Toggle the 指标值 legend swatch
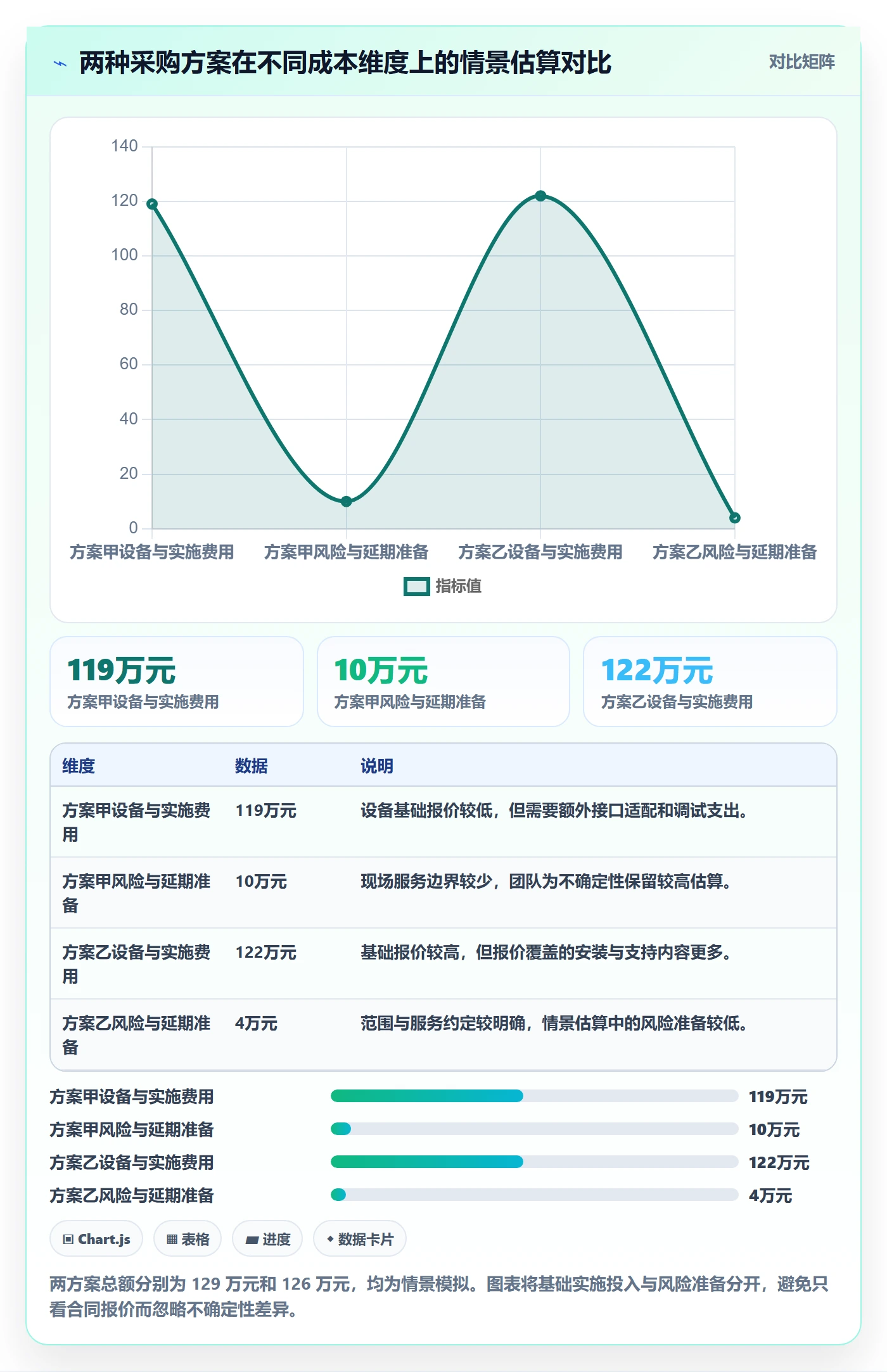 [x=416, y=587]
